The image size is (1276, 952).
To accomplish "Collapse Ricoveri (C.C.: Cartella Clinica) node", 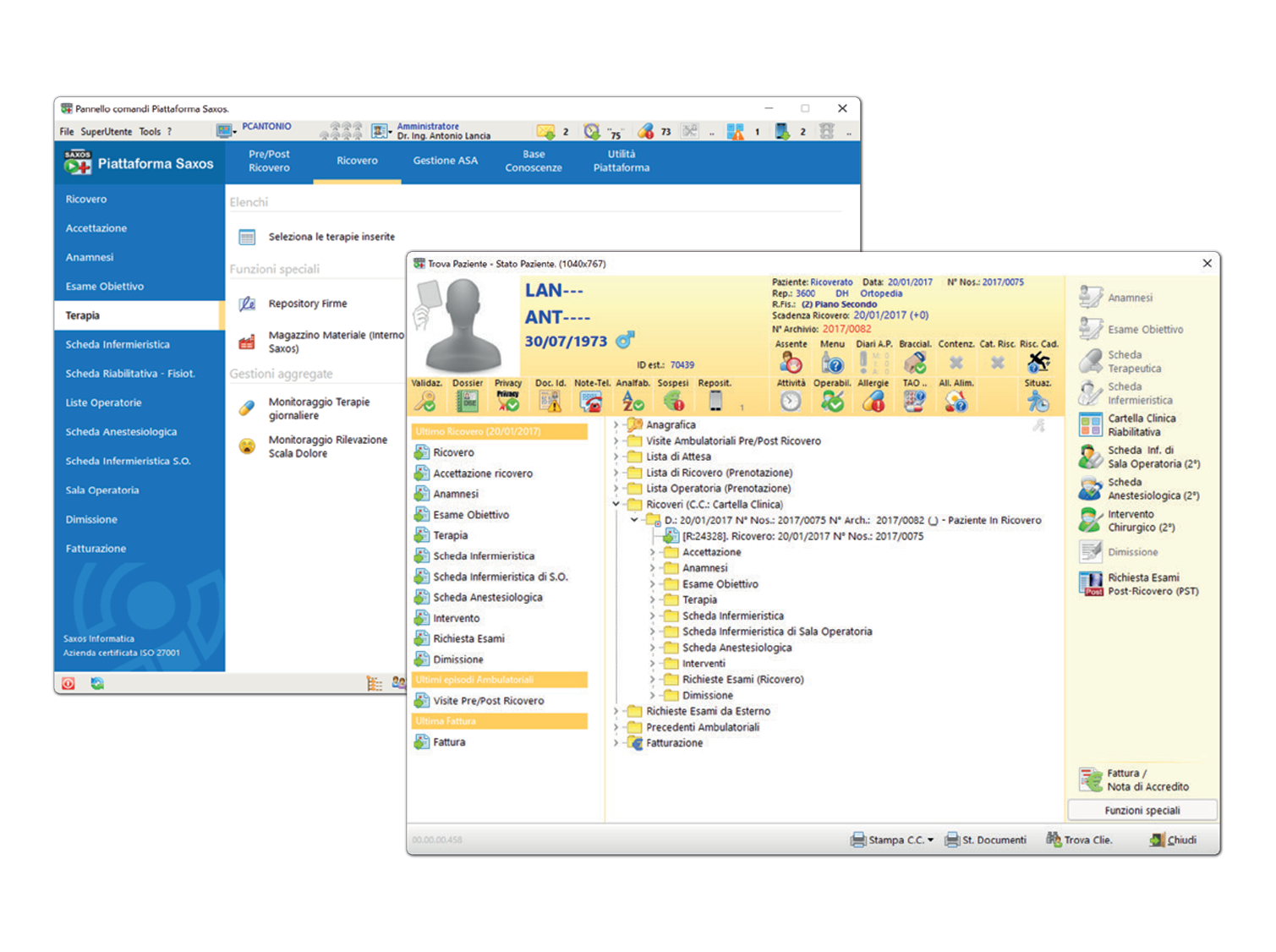I will point(616,505).
